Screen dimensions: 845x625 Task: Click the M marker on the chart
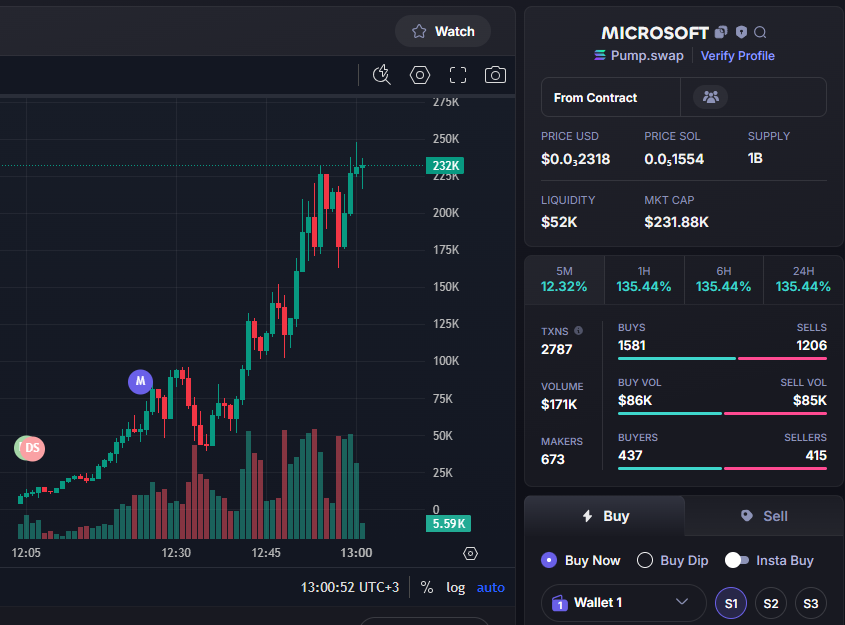coord(140,381)
